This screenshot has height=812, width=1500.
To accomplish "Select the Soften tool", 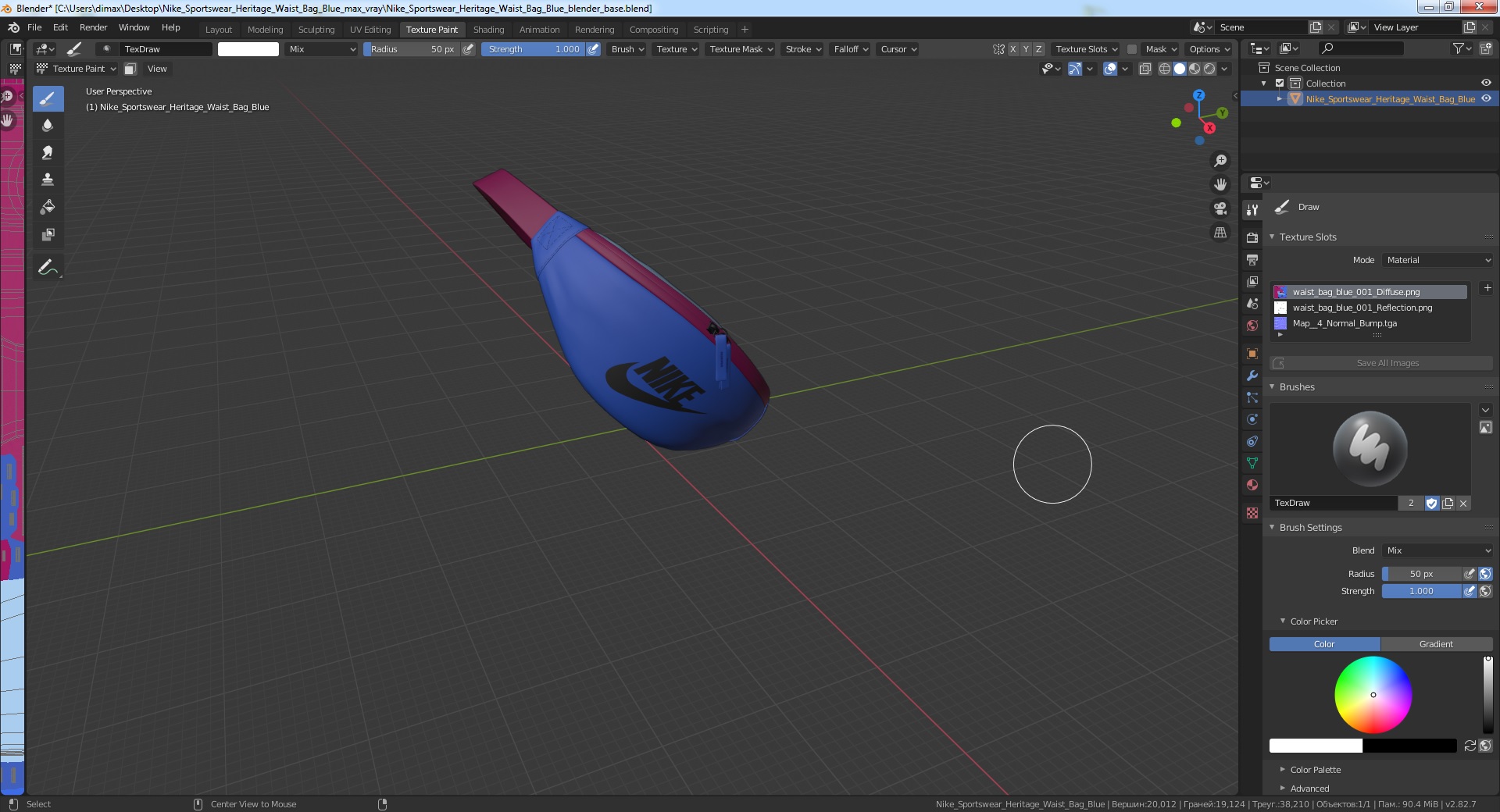I will (x=48, y=125).
